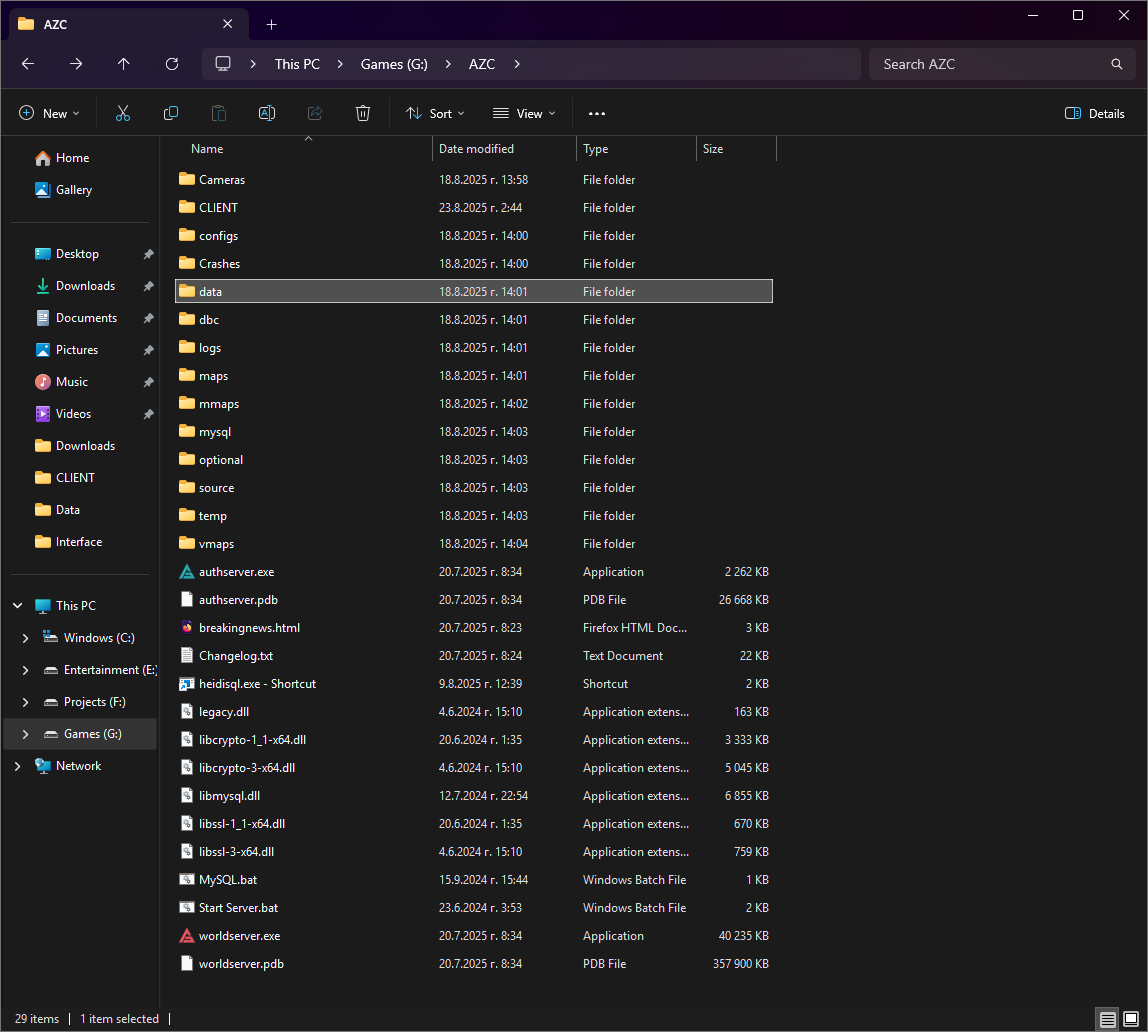Image resolution: width=1148 pixels, height=1032 pixels.
Task: Select the heidisql.exe shortcut icon
Action: [187, 684]
